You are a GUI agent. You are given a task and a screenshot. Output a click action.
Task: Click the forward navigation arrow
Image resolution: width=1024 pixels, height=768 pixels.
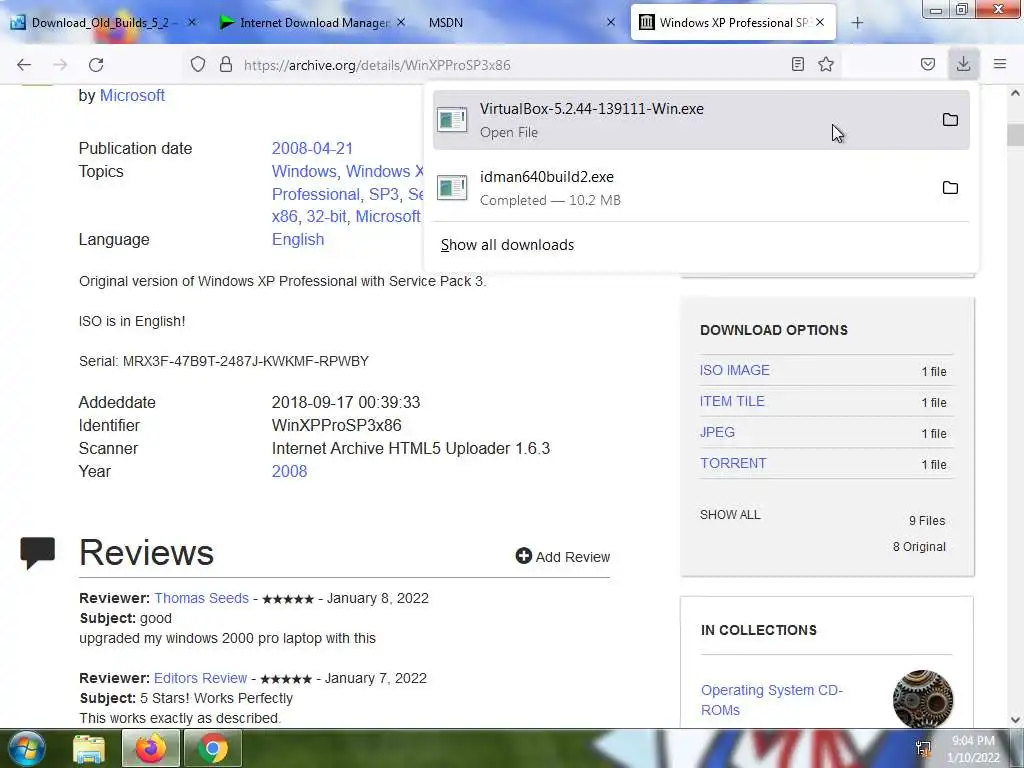click(60, 65)
